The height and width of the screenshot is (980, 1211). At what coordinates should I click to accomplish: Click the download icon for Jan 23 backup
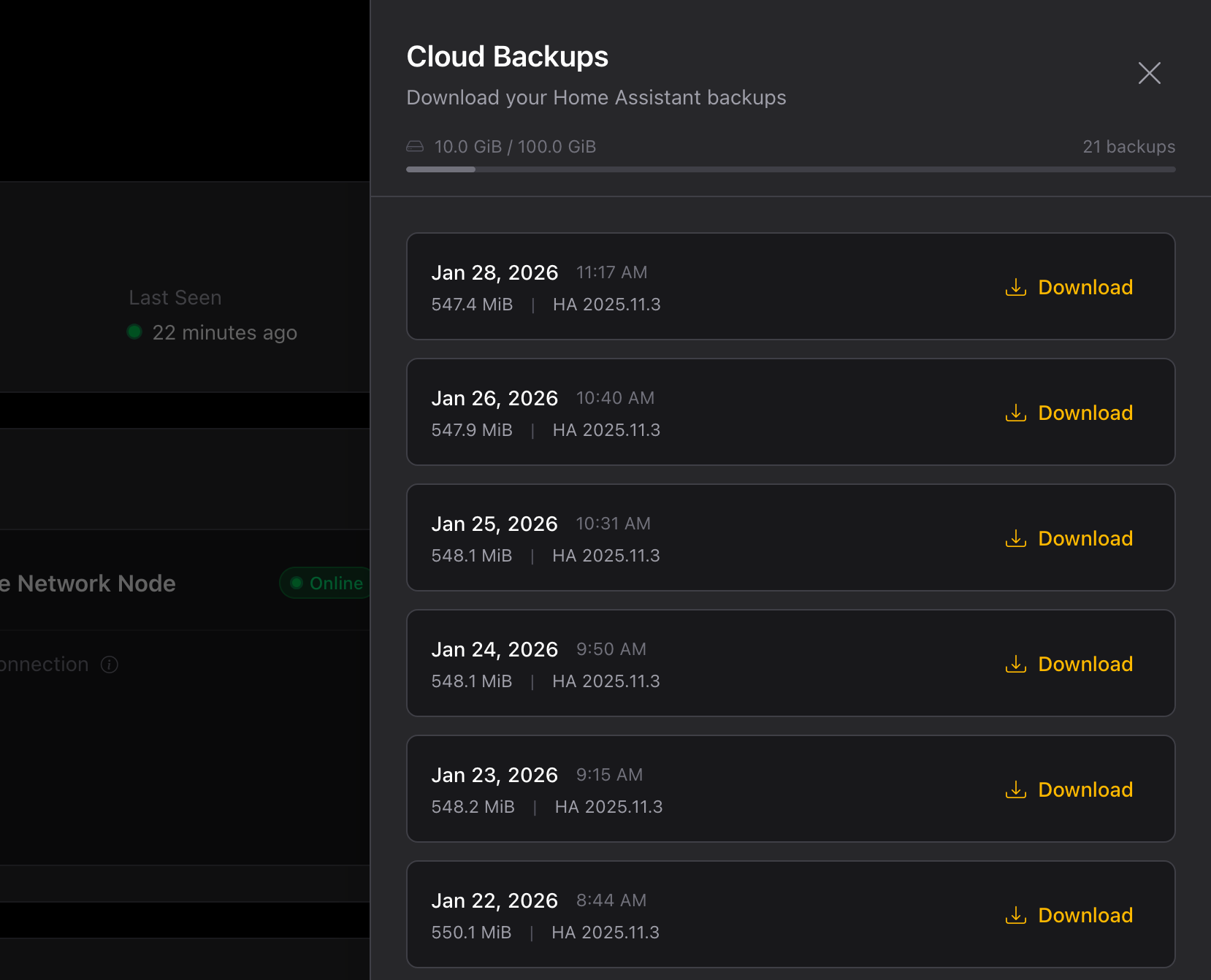point(1016,789)
